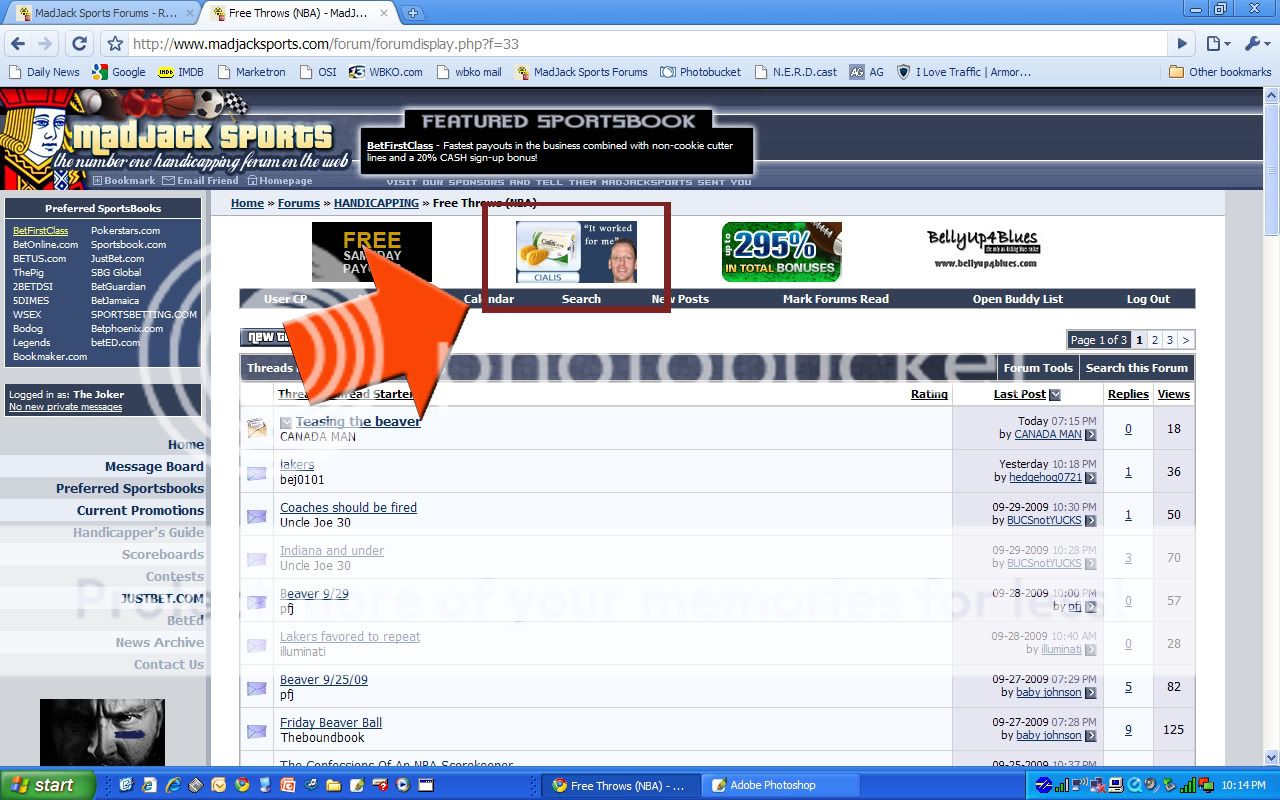1280x800 pixels.
Task: Click the BetFirstClass featured sportsbook link
Action: [x=399, y=146]
